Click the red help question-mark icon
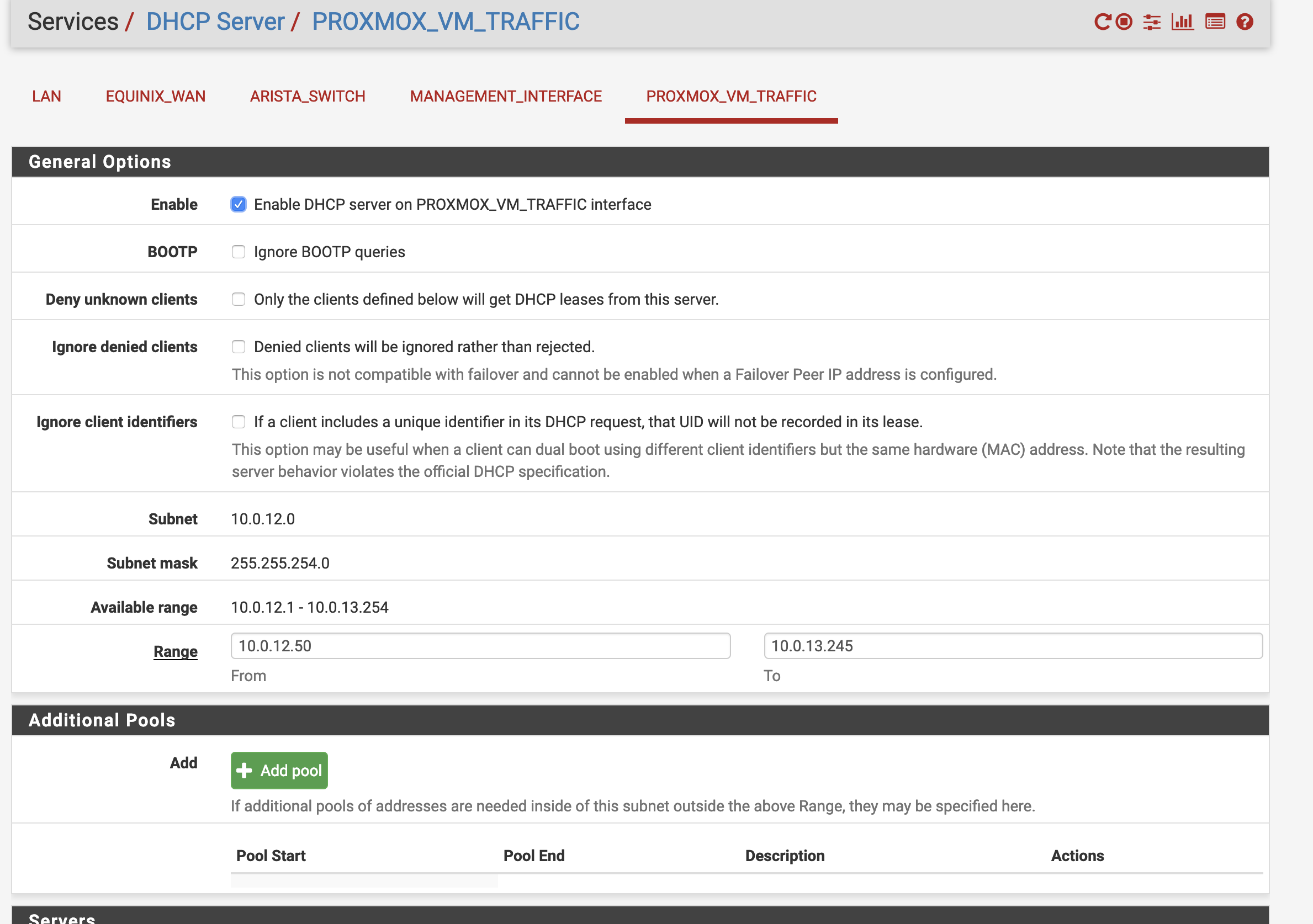This screenshot has height=924, width=1313. 1245,22
